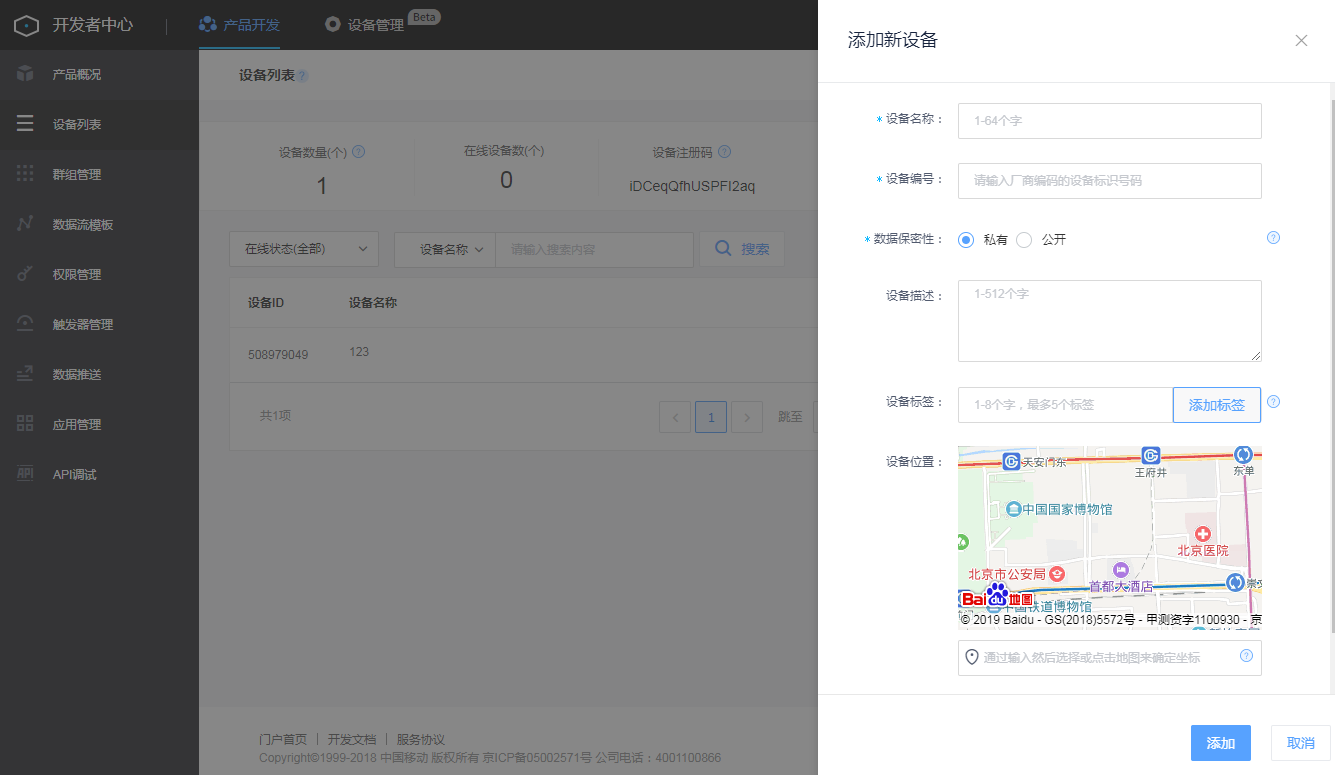Go to previous page arrow in pagination
The height and width of the screenshot is (775, 1335).
point(675,417)
